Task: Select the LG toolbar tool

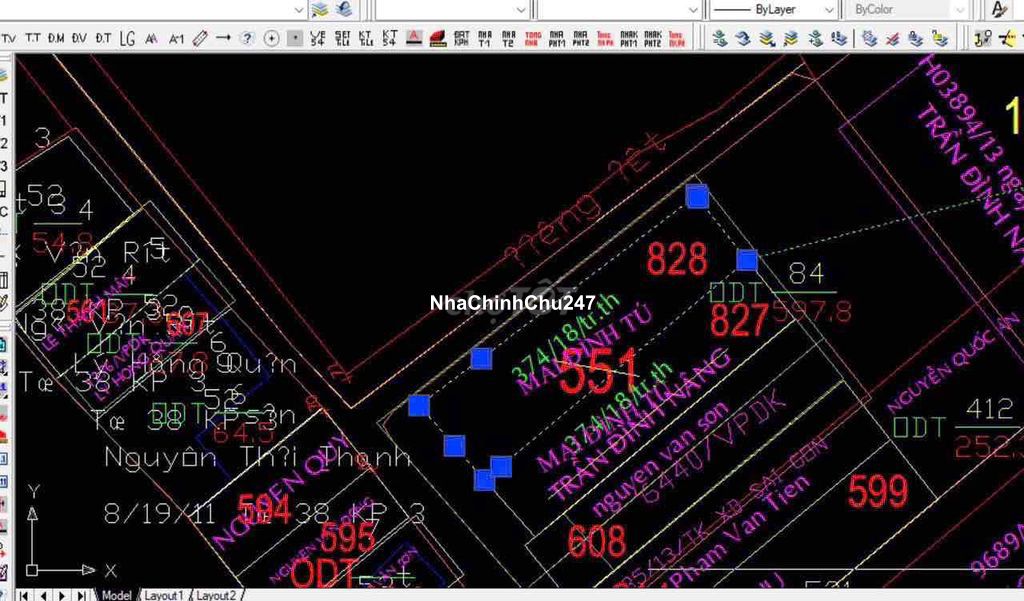Action: click(x=127, y=38)
